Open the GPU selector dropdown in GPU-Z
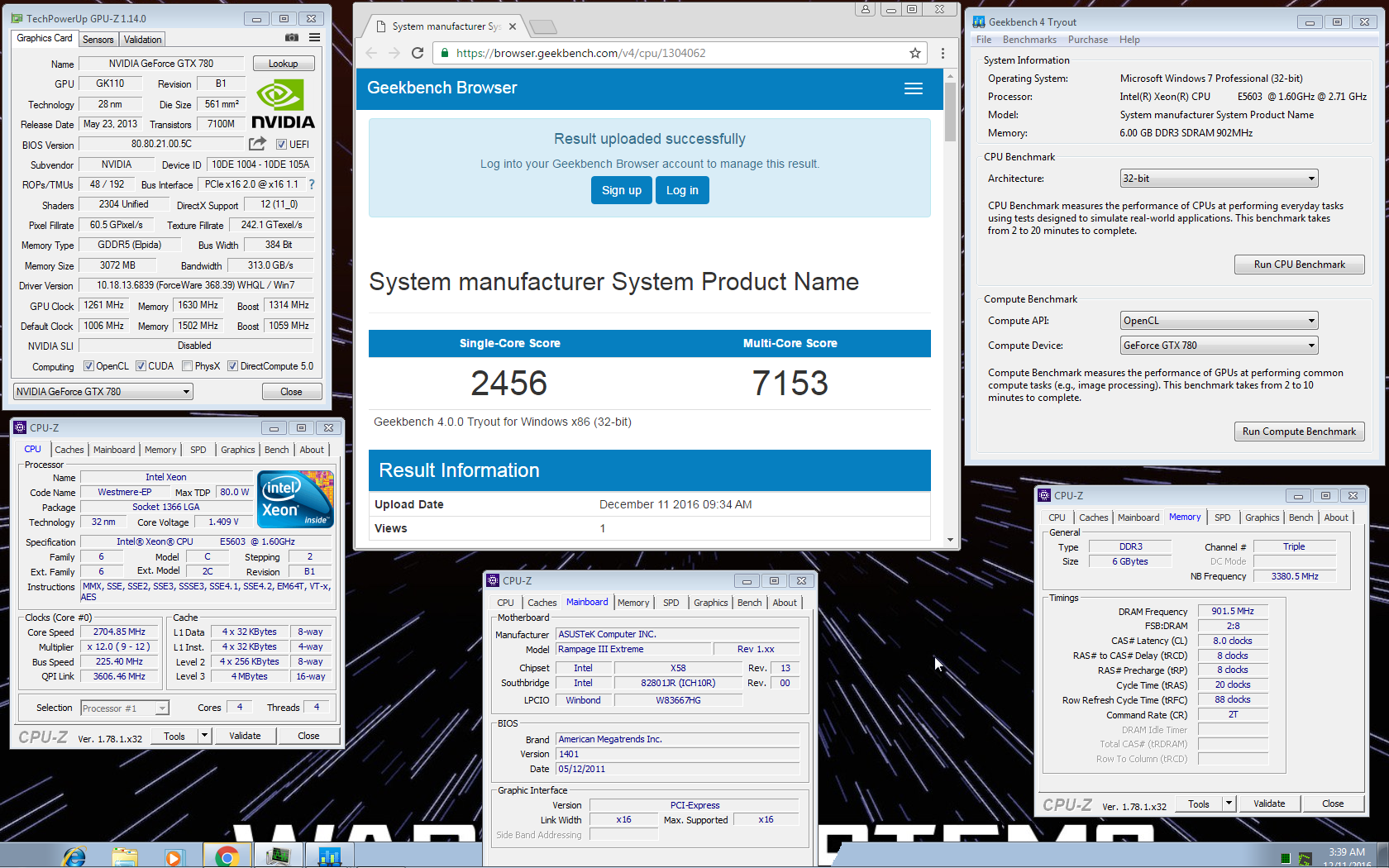 103,392
